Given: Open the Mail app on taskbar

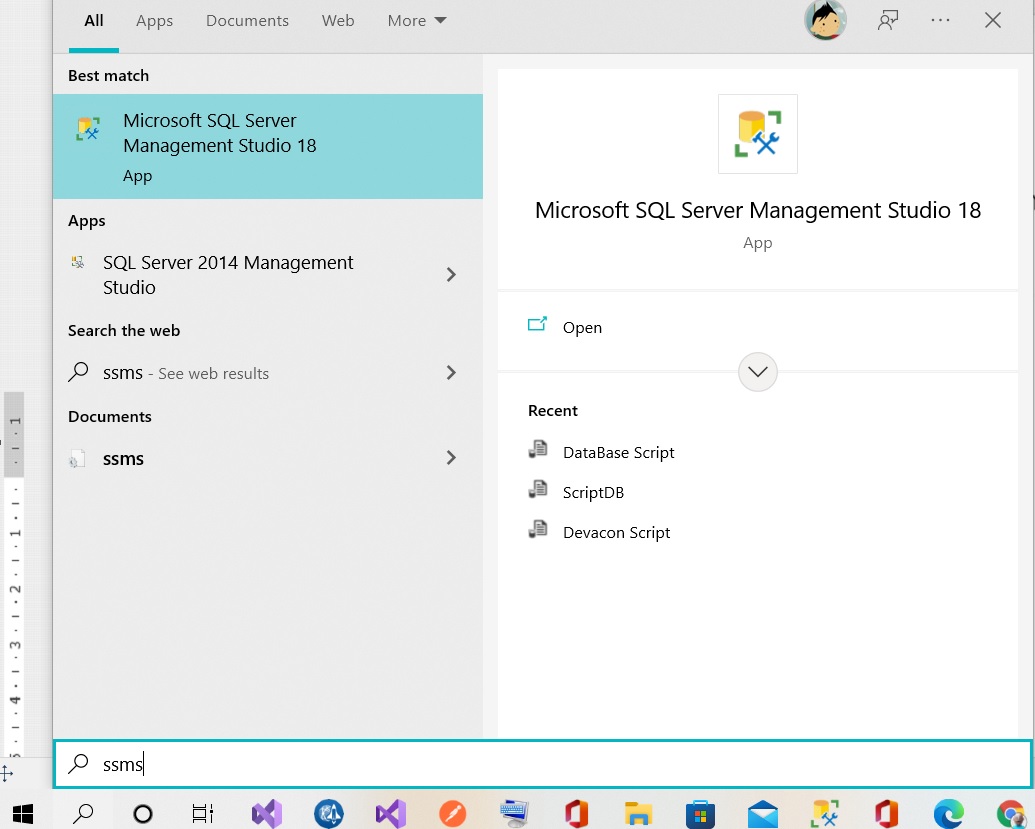Looking at the screenshot, I should [x=762, y=814].
